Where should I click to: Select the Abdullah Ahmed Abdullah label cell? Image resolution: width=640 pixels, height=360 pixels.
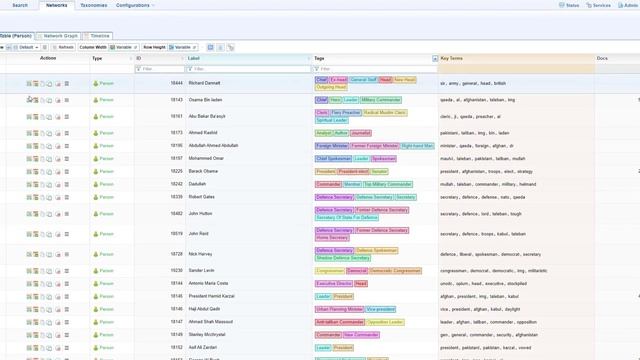[x=249, y=146]
